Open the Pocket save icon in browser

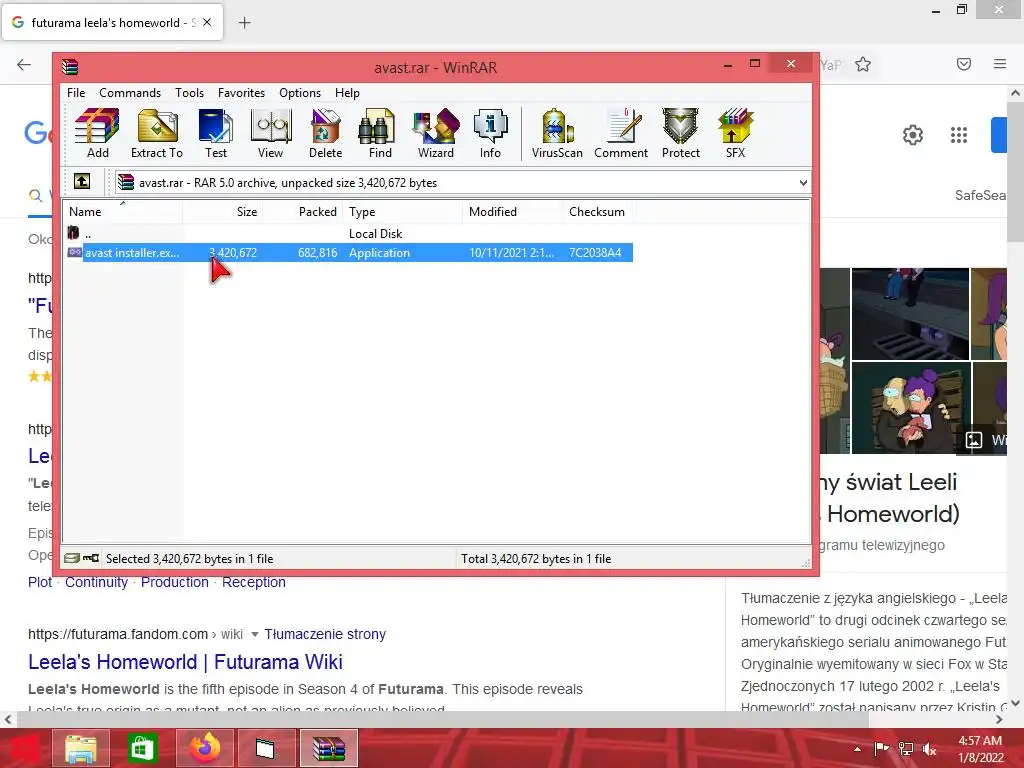click(964, 64)
